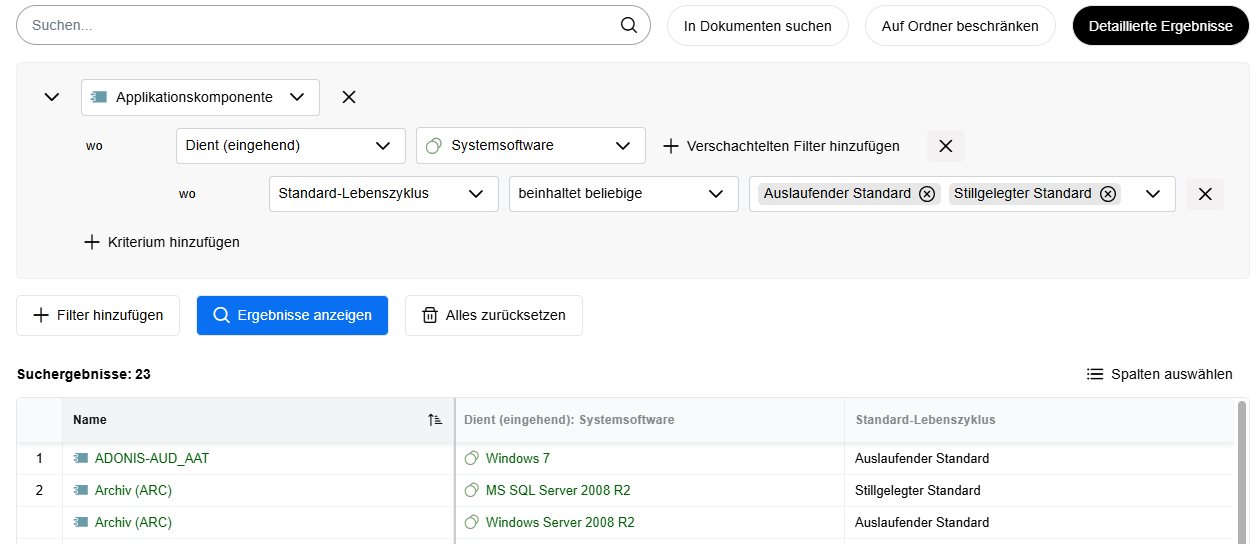Toggle 'Detaillierte Ergebnisse' view

[1160, 26]
